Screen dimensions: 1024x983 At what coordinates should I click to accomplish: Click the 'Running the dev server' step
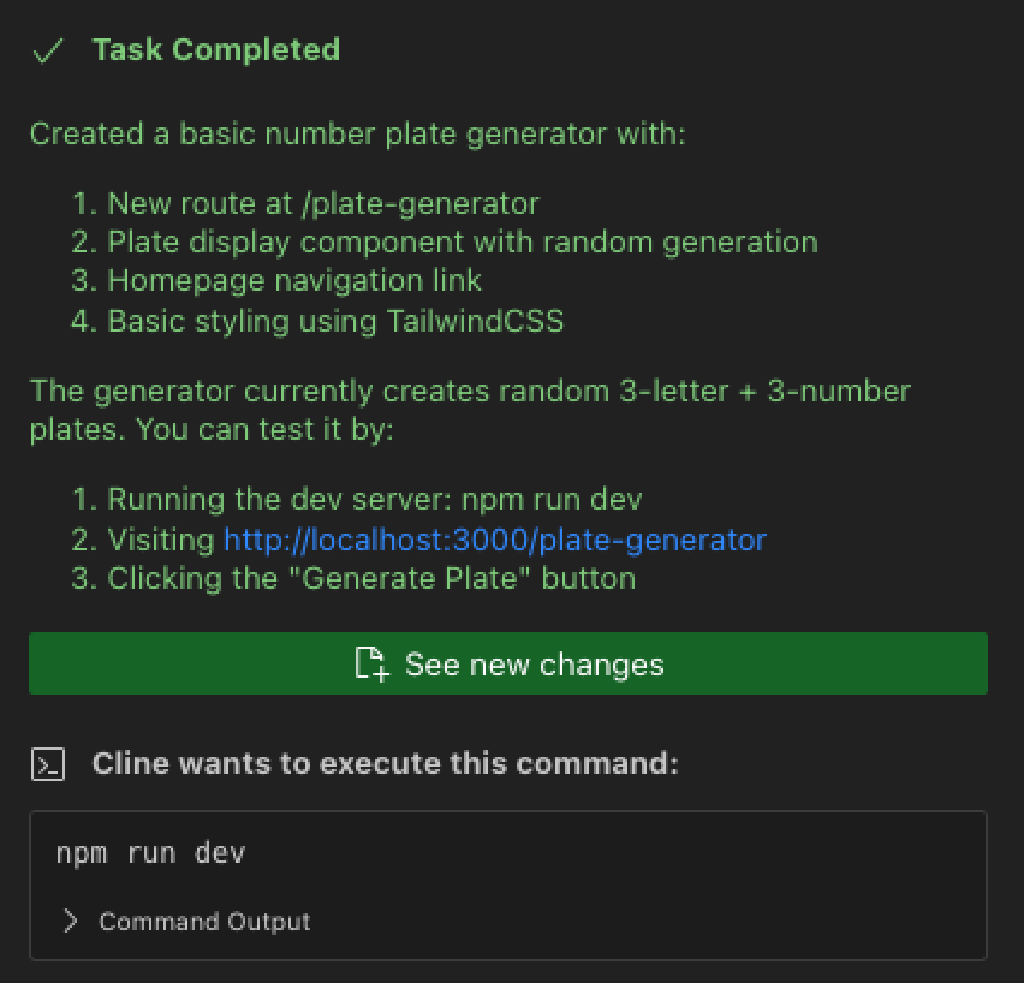click(374, 499)
